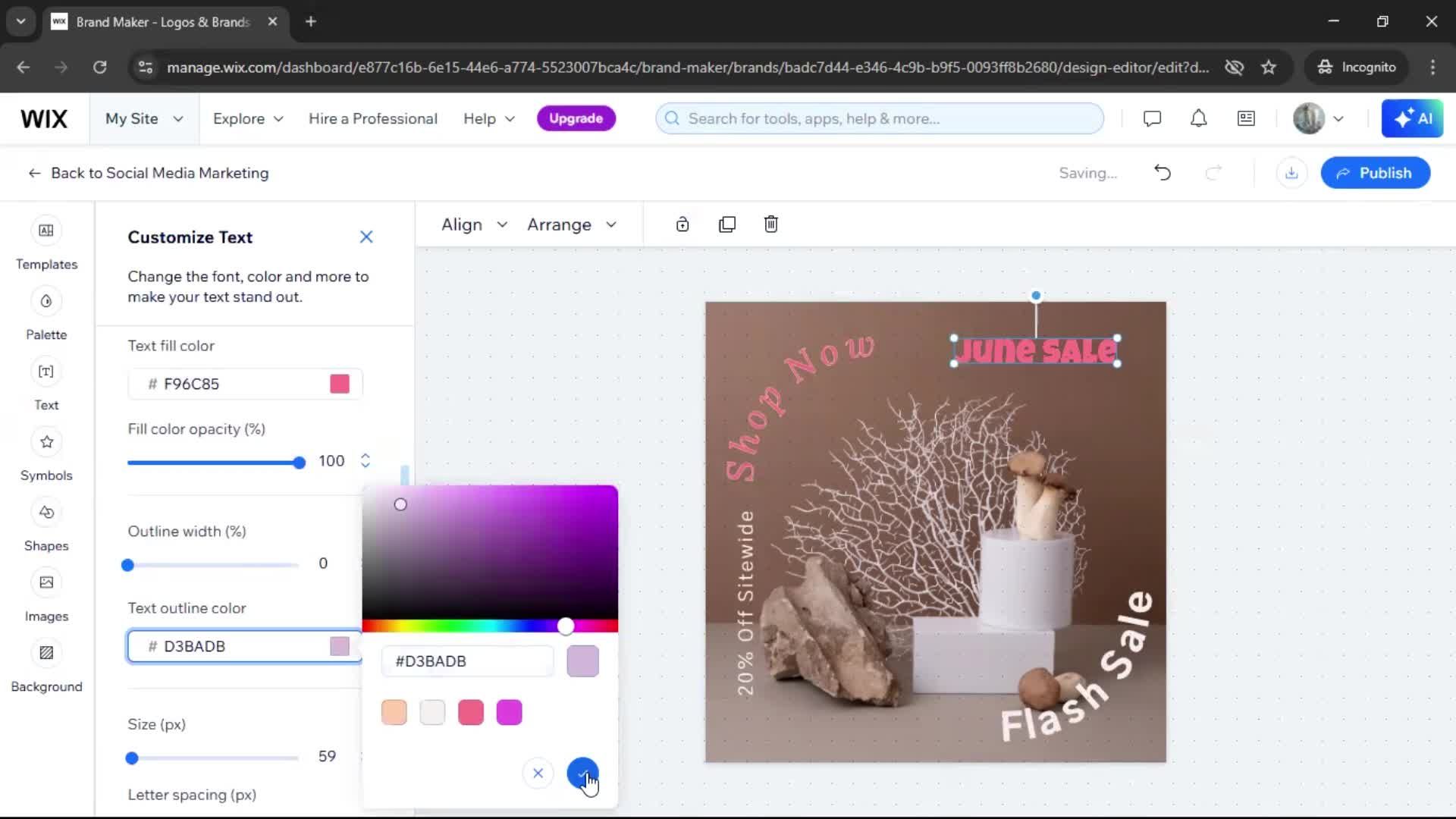The image size is (1456, 819).
Task: Open the Shapes panel icon
Action: (46, 513)
